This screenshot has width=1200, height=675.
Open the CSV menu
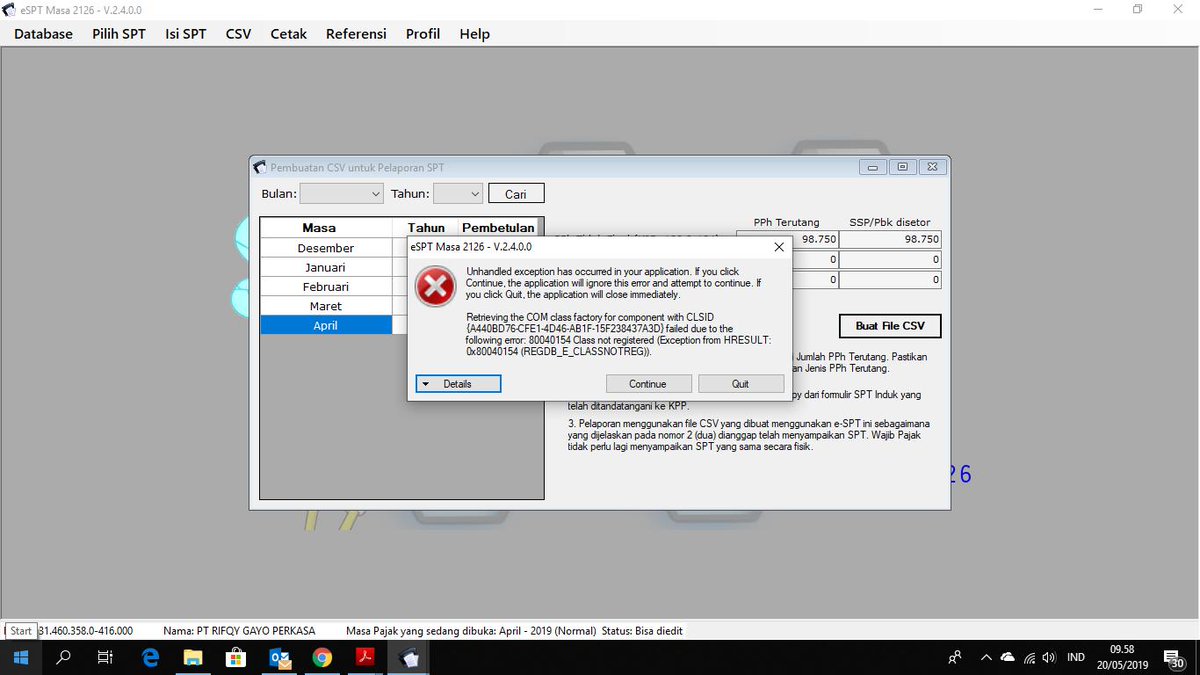click(238, 34)
